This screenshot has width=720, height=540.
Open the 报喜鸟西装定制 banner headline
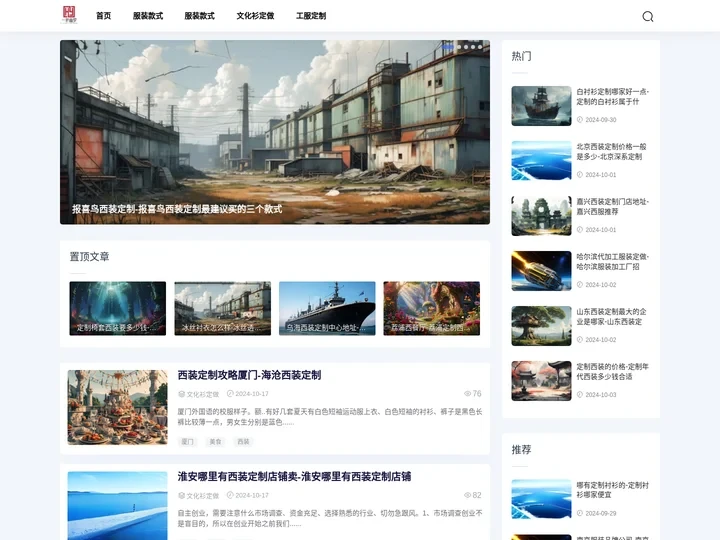point(177,209)
